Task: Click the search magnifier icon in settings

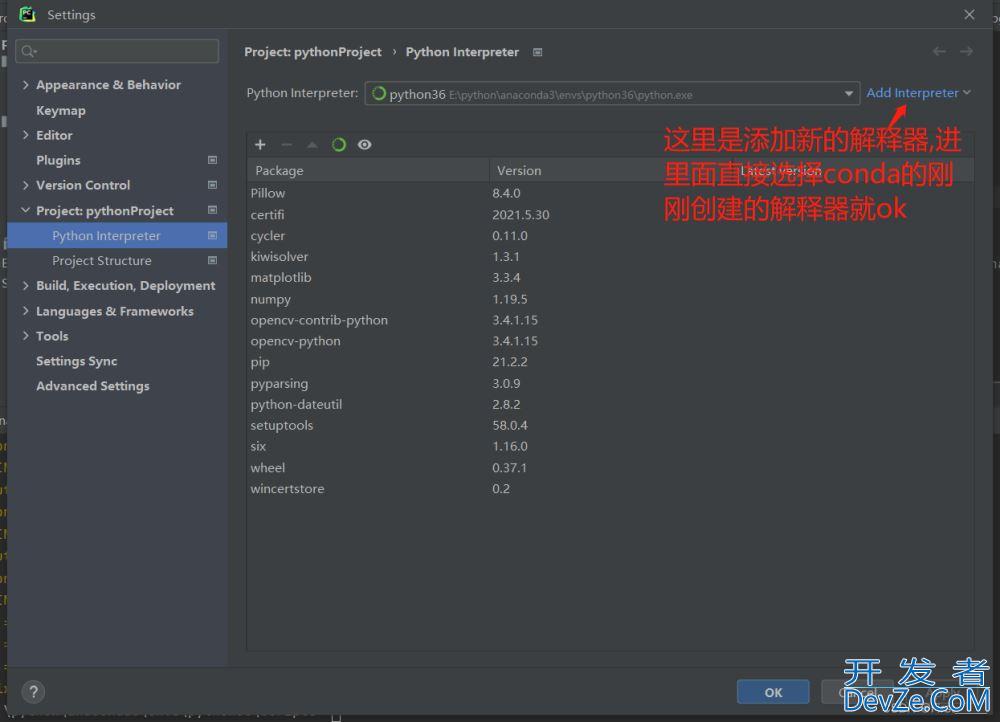Action: [x=28, y=51]
